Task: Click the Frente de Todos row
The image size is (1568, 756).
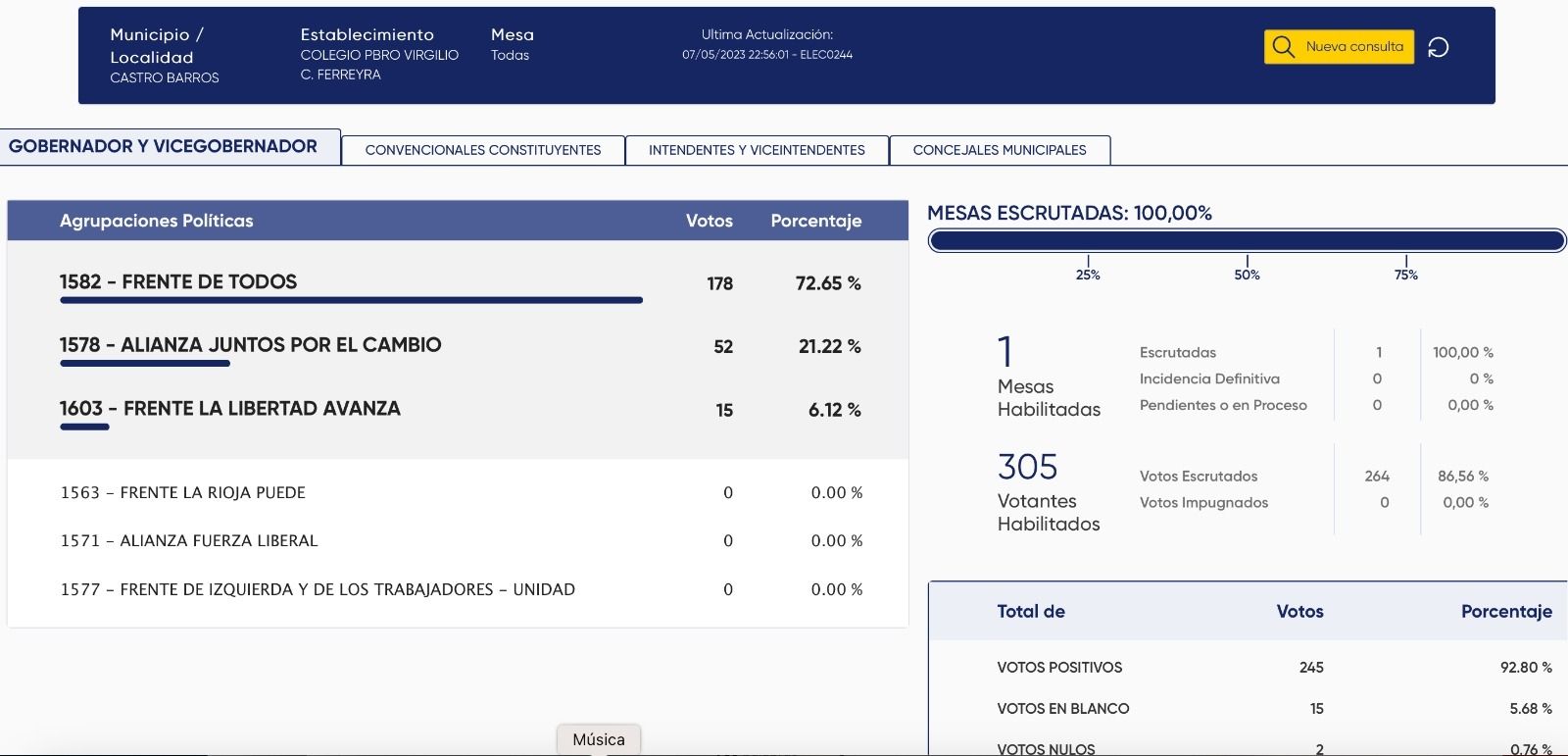Action: (178, 282)
